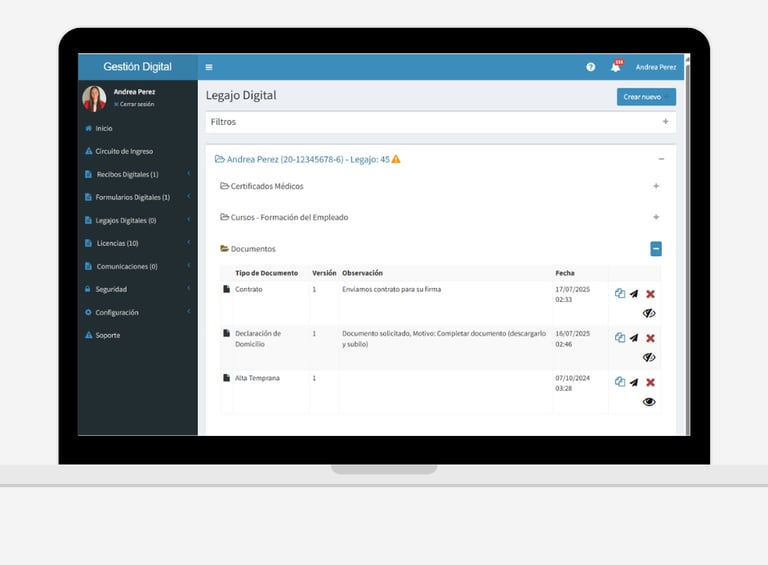Select the Fecha column header
Viewport: 768px width, 565px height.
pos(565,273)
